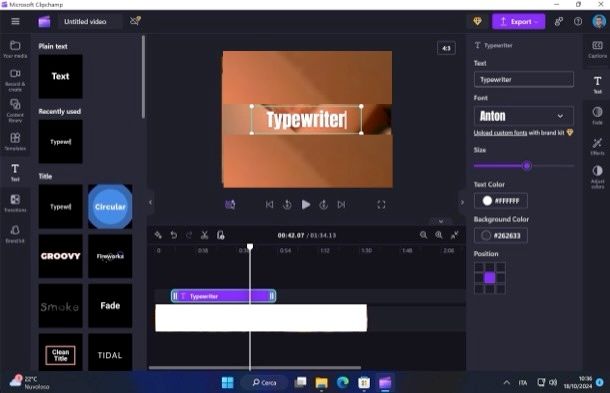Choose the TIDAL title style
610x393 pixels.
(x=110, y=353)
